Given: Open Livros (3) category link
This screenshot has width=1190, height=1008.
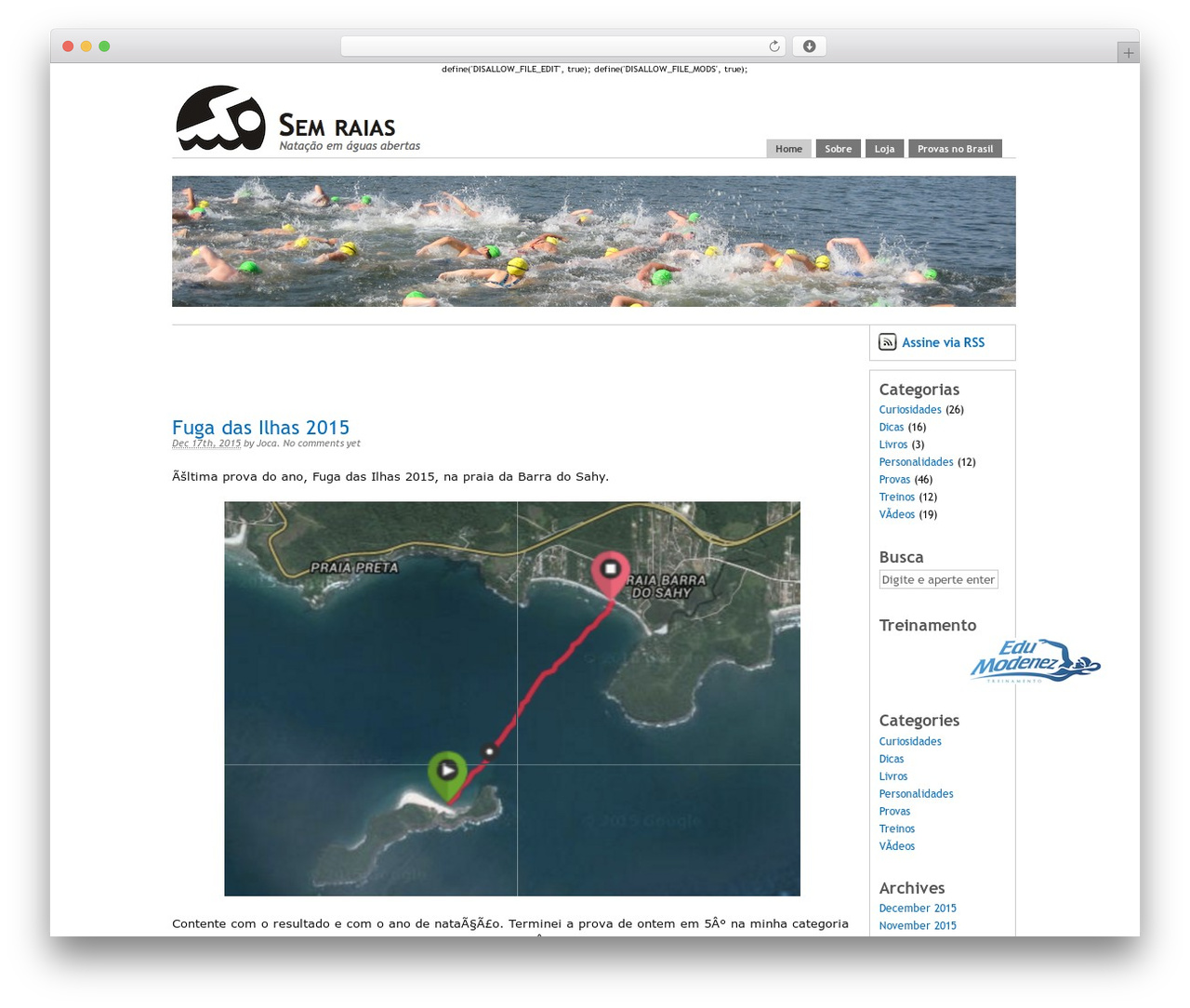Looking at the screenshot, I should 893,444.
